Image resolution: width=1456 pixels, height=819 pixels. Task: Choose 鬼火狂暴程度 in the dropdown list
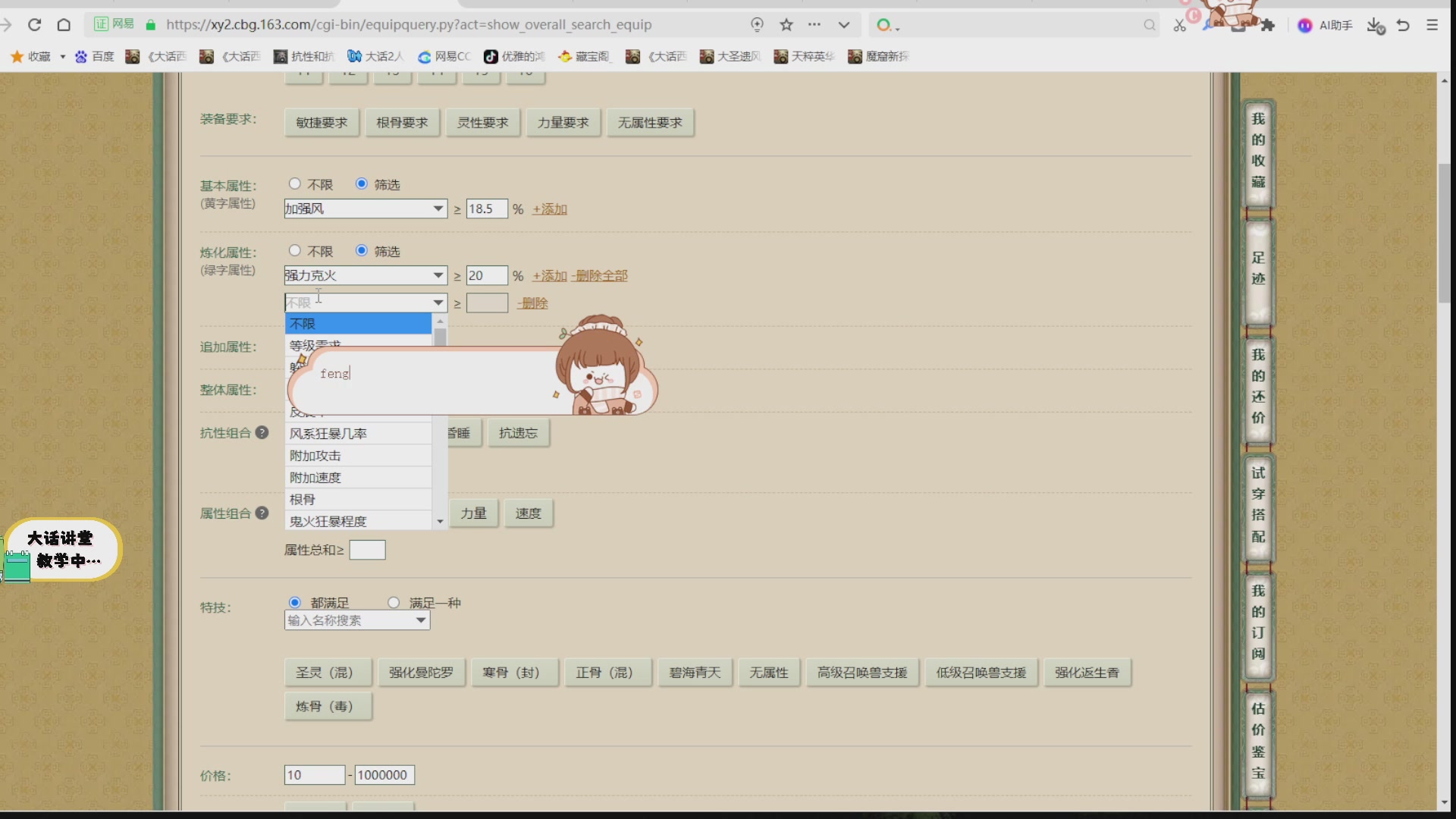pos(358,521)
